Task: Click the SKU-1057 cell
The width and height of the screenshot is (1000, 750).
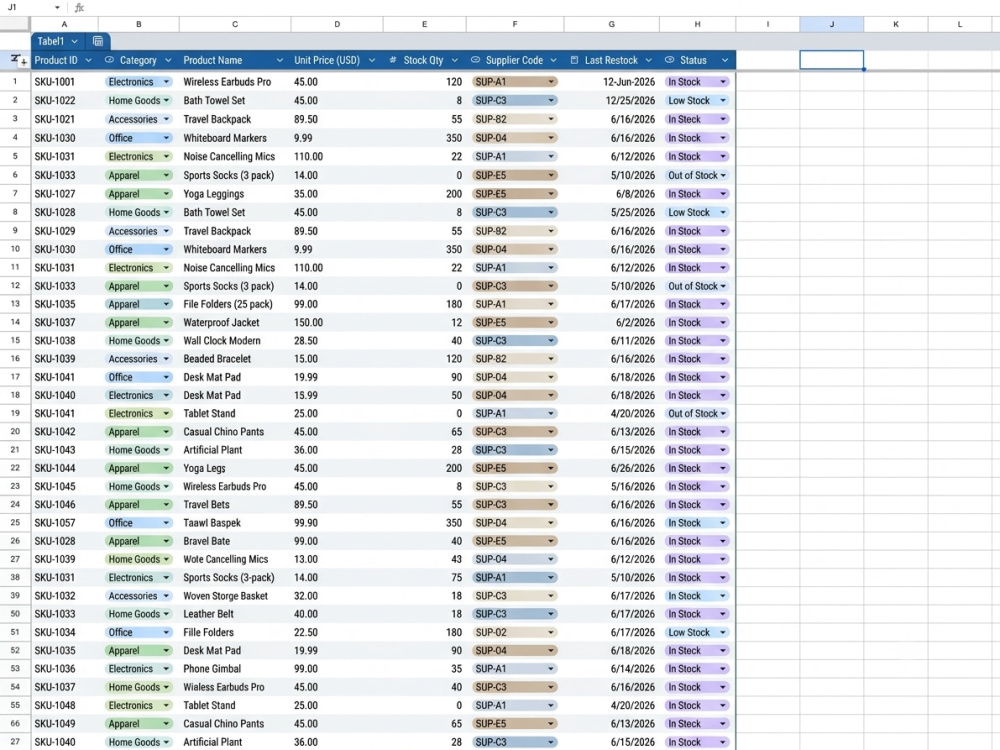Action: (x=64, y=523)
